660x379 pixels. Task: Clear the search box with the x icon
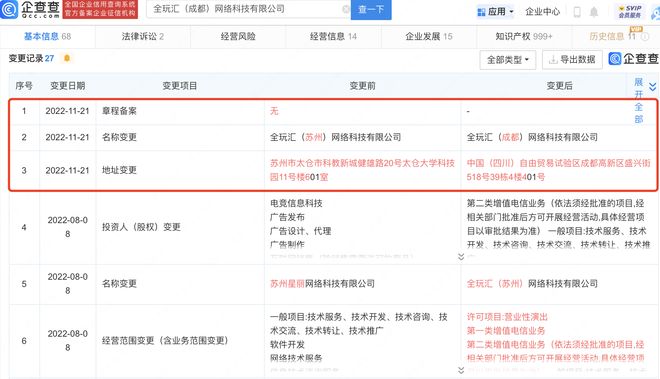click(346, 9)
